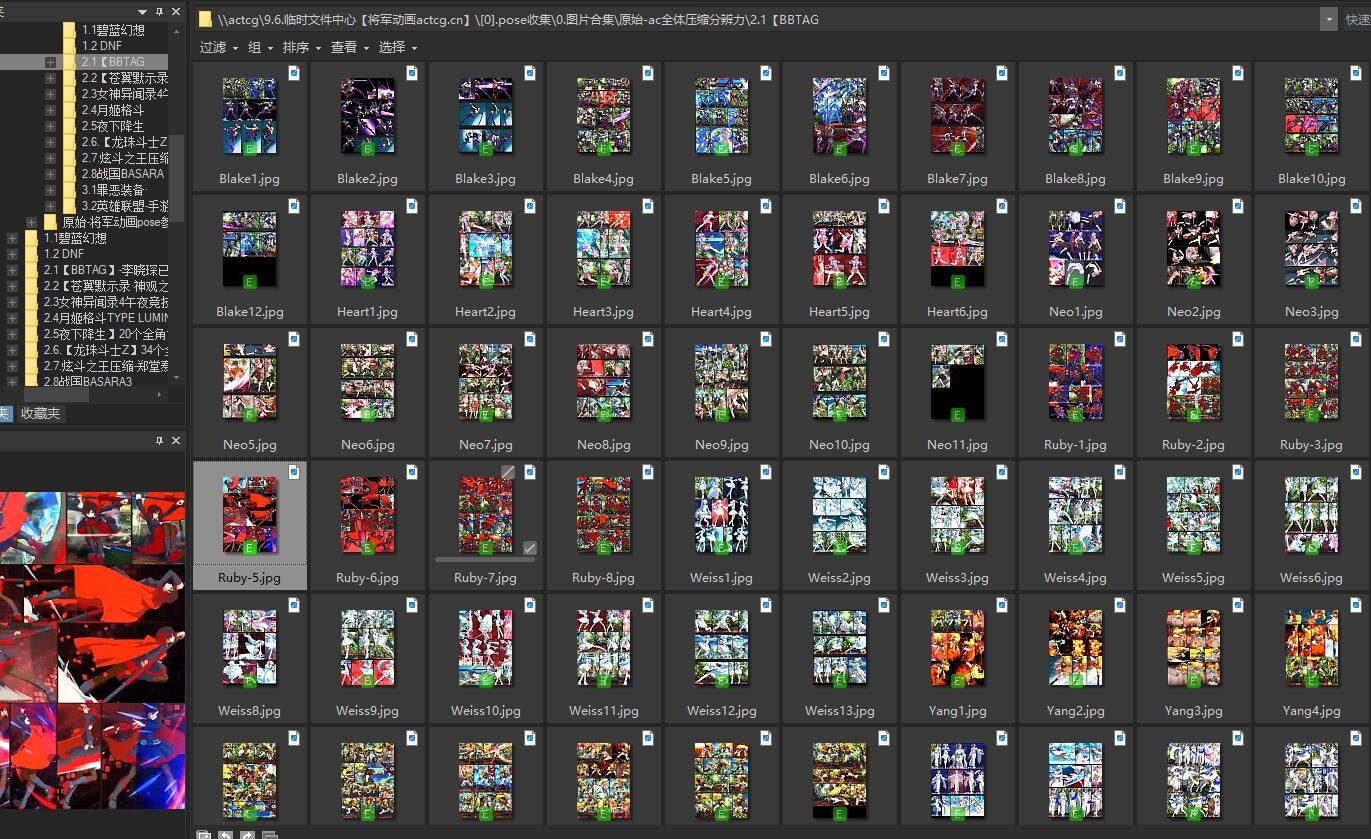Screen dimensions: 1371x839
Task: Click the file type icon on Heart3.jpg
Action: click(x=648, y=206)
